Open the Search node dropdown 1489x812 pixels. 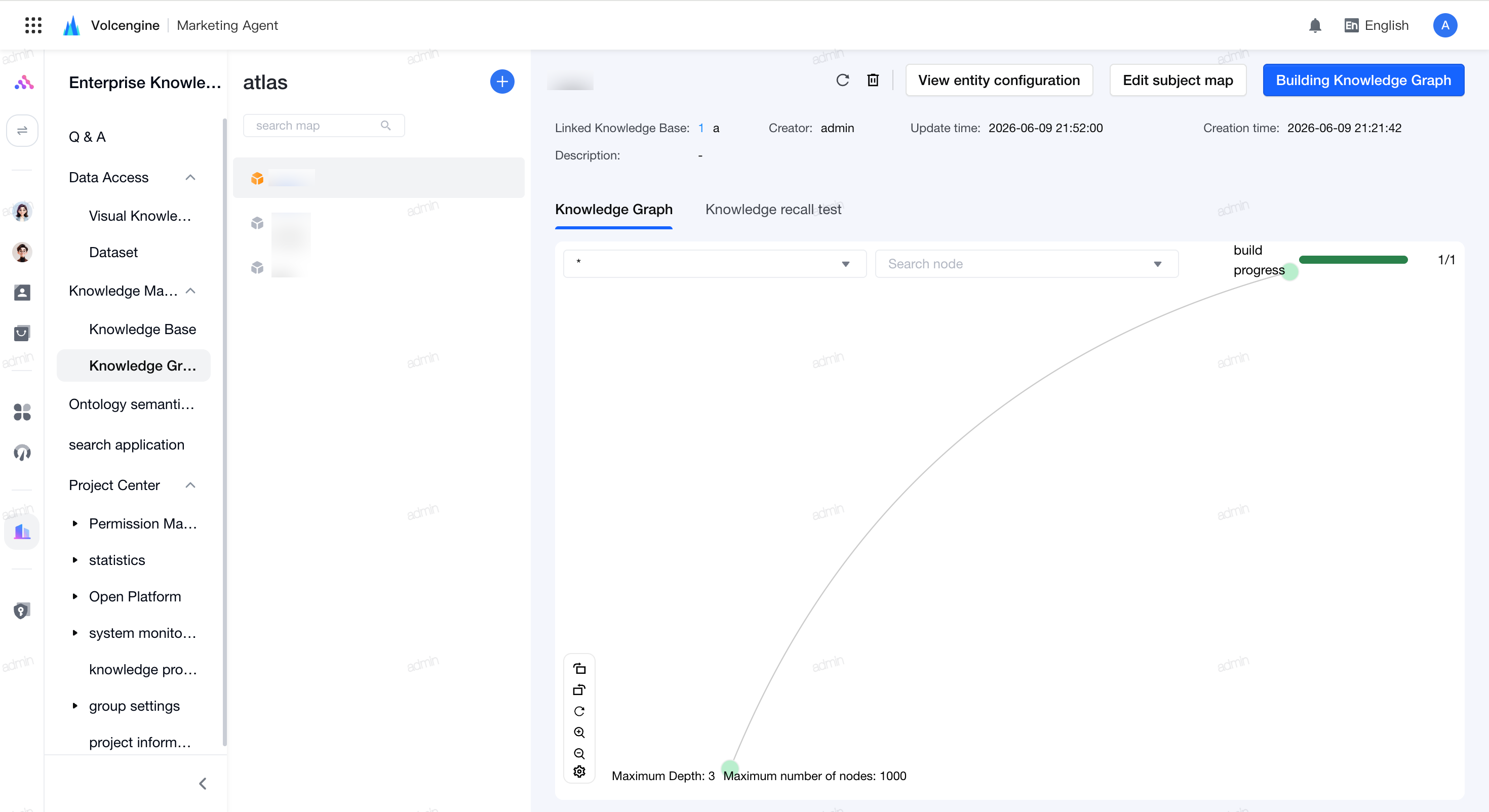tap(1027, 264)
